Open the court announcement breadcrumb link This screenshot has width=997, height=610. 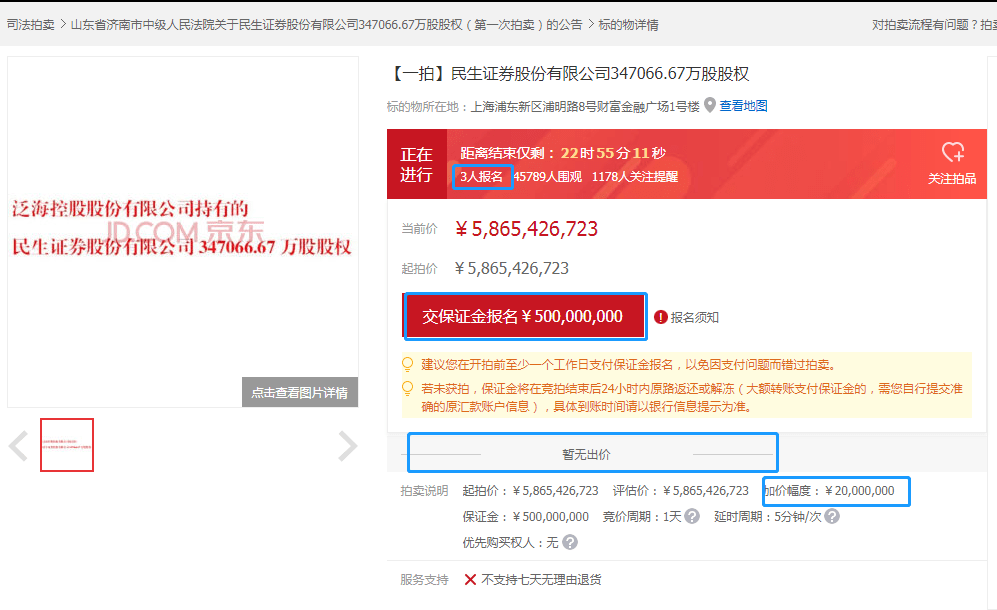pyautogui.click(x=326, y=25)
